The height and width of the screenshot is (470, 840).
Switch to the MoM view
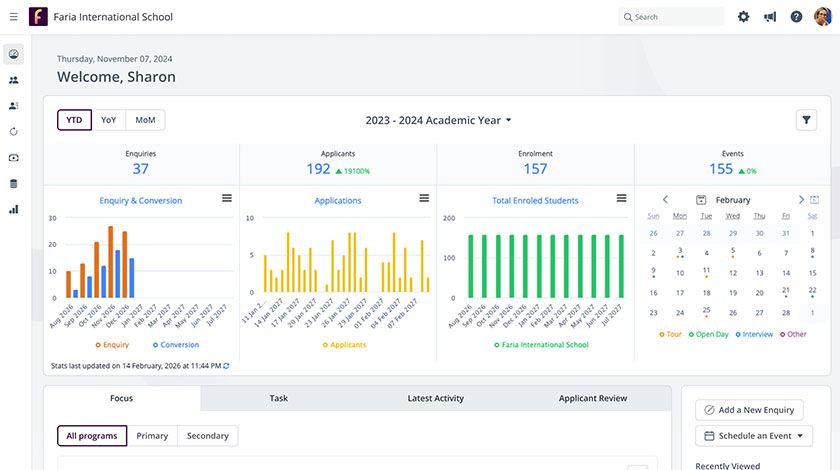(145, 120)
